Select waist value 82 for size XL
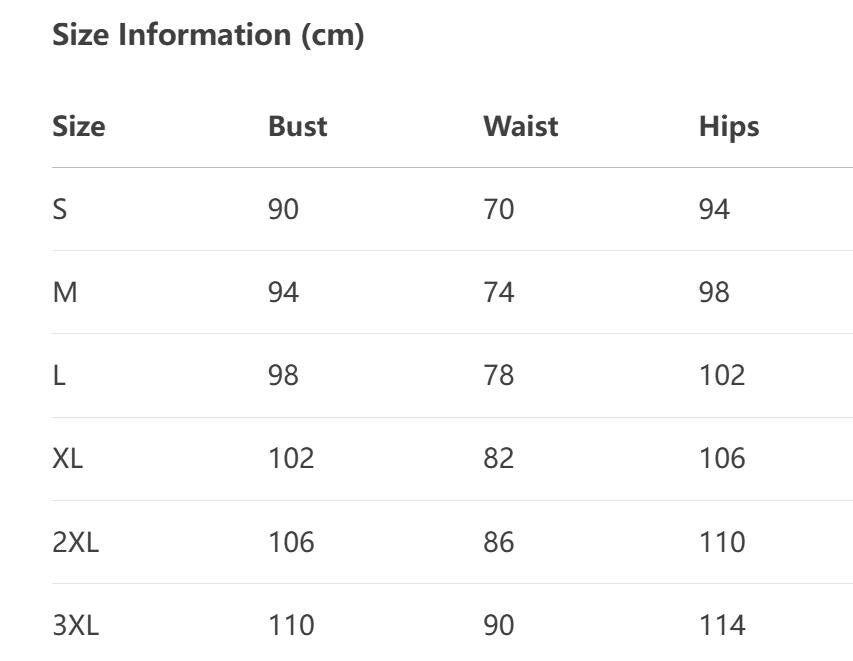853x661 pixels. click(x=499, y=458)
